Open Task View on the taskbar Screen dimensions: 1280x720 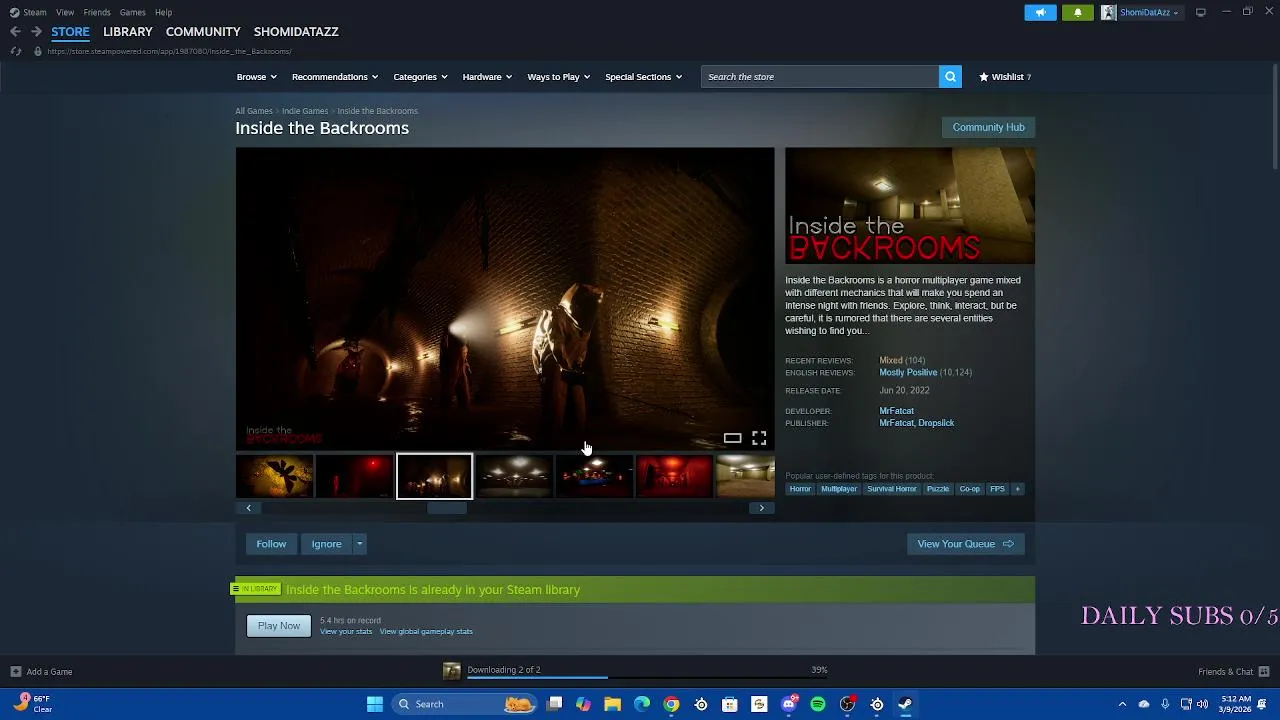point(555,704)
